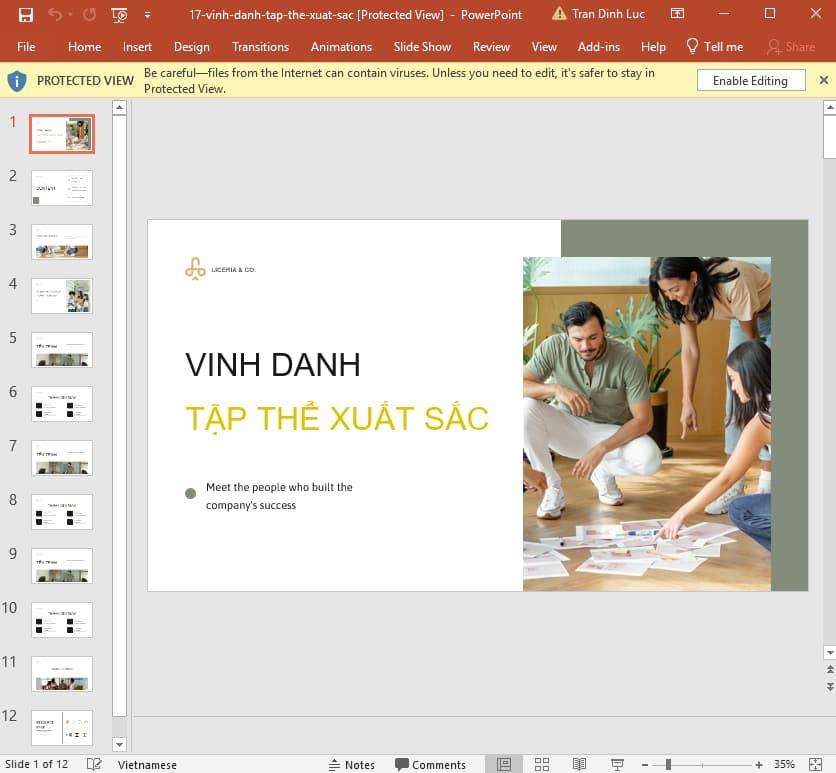Screen dimensions: 836x773
Task: Switch to the Animations ribbon tab
Action: [x=341, y=46]
